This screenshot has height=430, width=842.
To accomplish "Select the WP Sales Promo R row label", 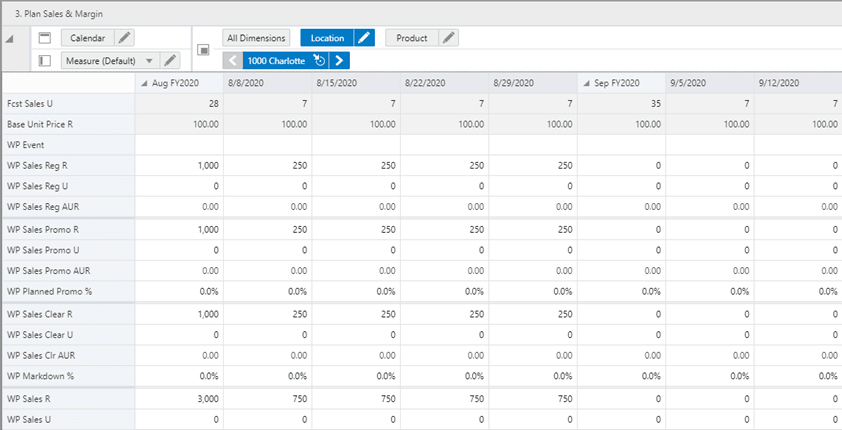I will click(68, 230).
